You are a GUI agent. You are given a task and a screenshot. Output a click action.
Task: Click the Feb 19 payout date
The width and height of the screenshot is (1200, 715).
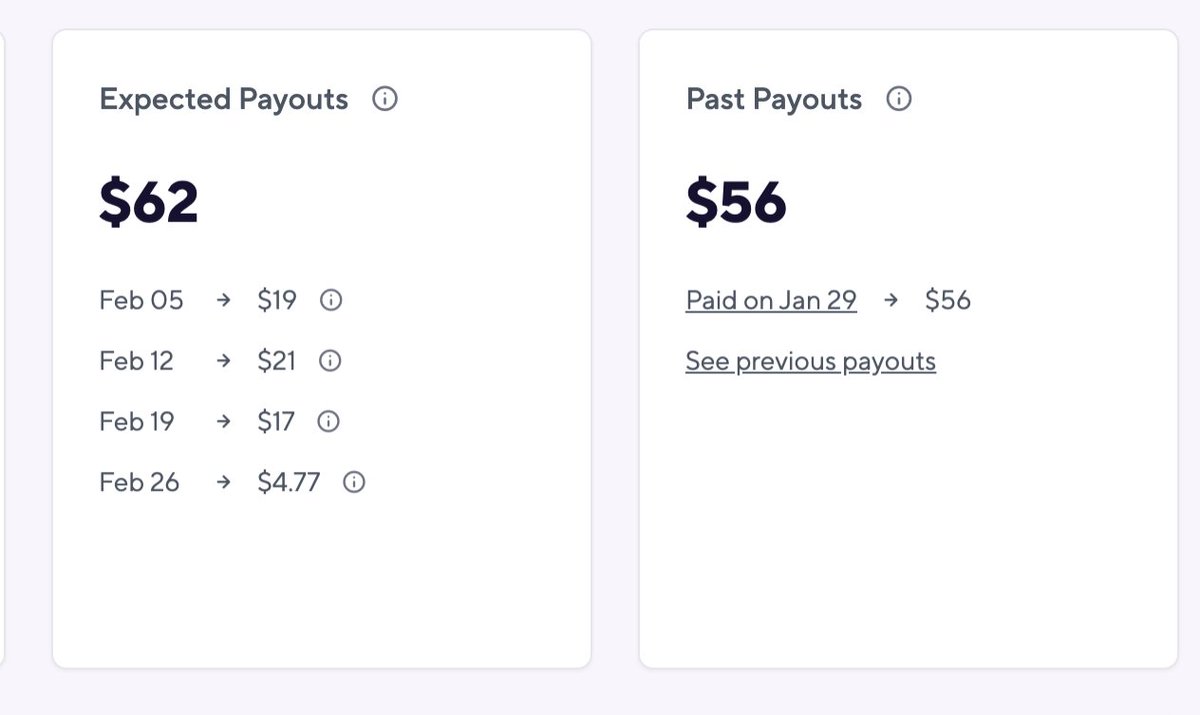point(137,422)
